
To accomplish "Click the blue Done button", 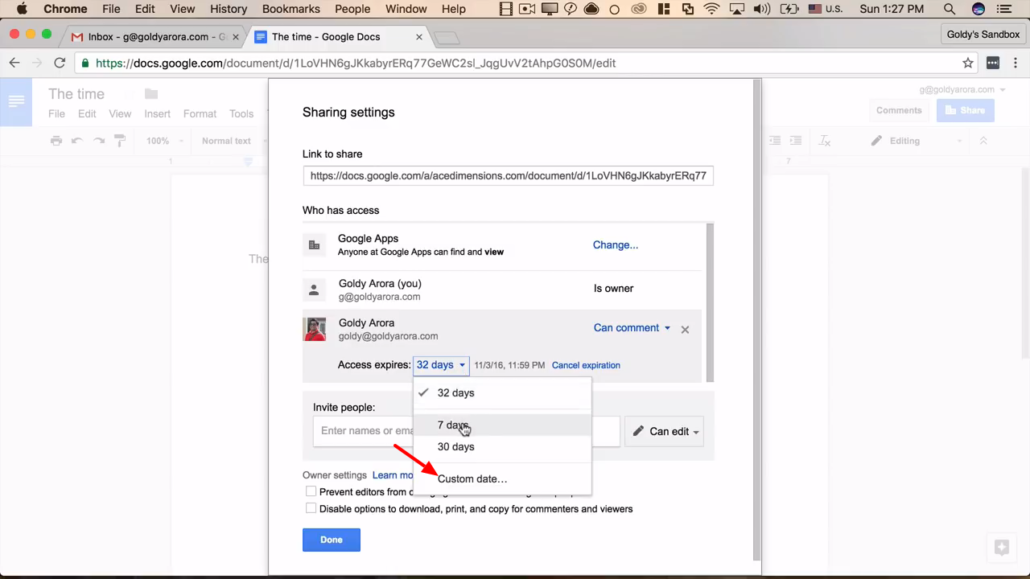I will pyautogui.click(x=331, y=540).
